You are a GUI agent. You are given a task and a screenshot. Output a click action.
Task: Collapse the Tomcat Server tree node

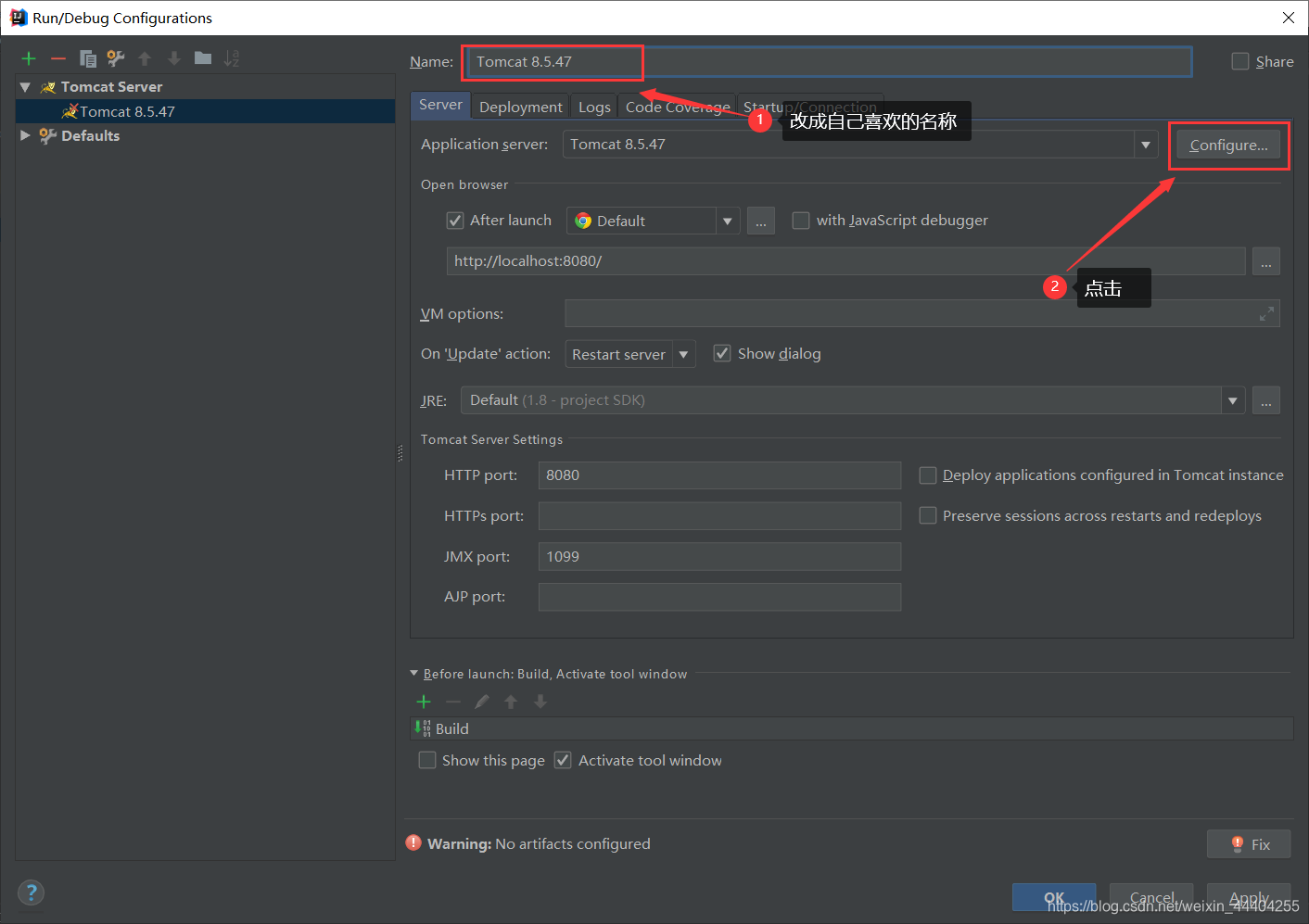[x=25, y=87]
